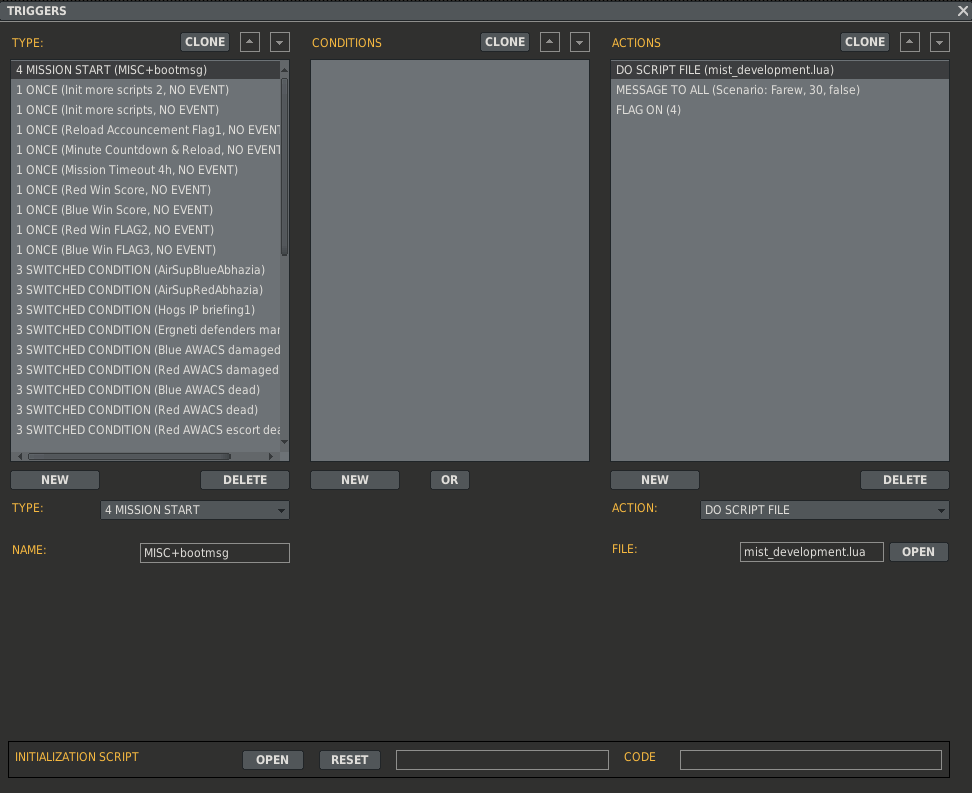
Task: Click scroll-left arrow of trigger list
Action: click(20, 456)
